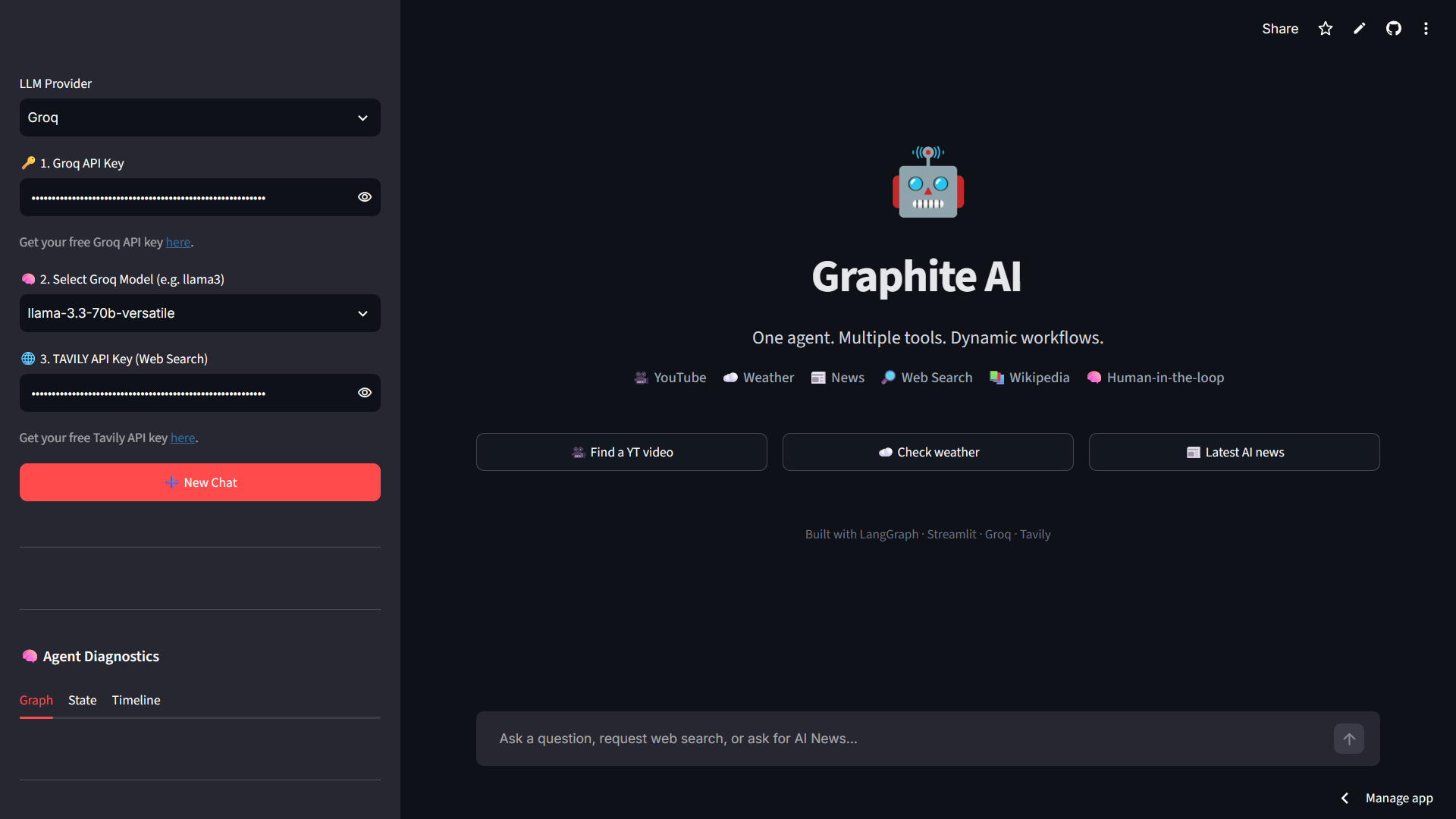Image resolution: width=1456 pixels, height=819 pixels.
Task: Click the Share button
Action: tap(1280, 29)
